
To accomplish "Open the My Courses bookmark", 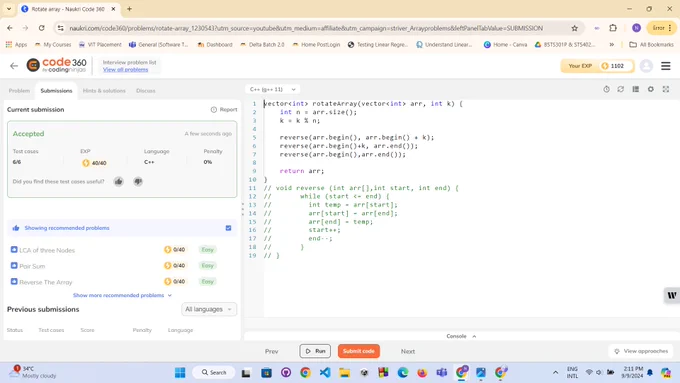I will coord(52,45).
